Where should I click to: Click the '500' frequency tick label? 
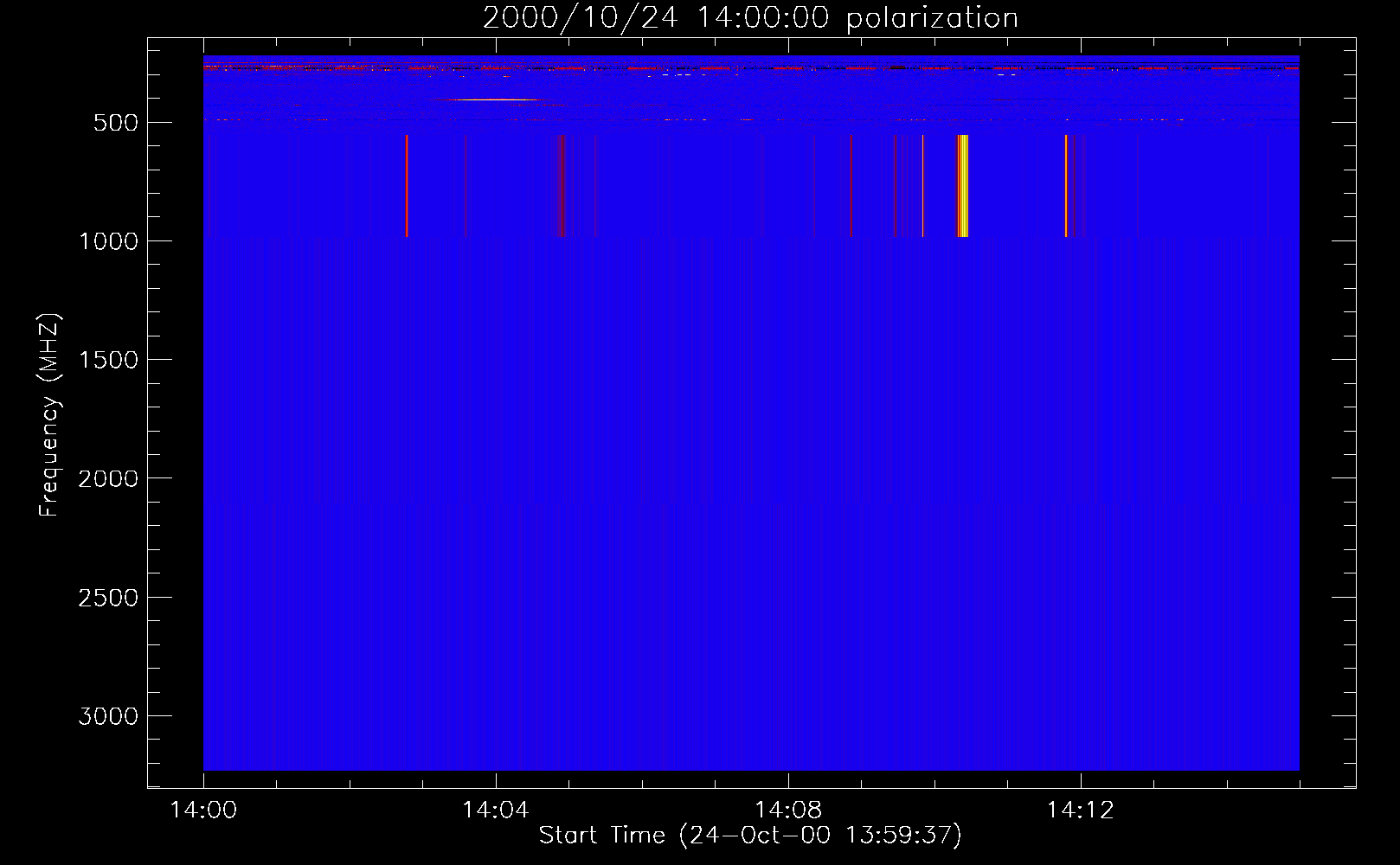point(116,123)
